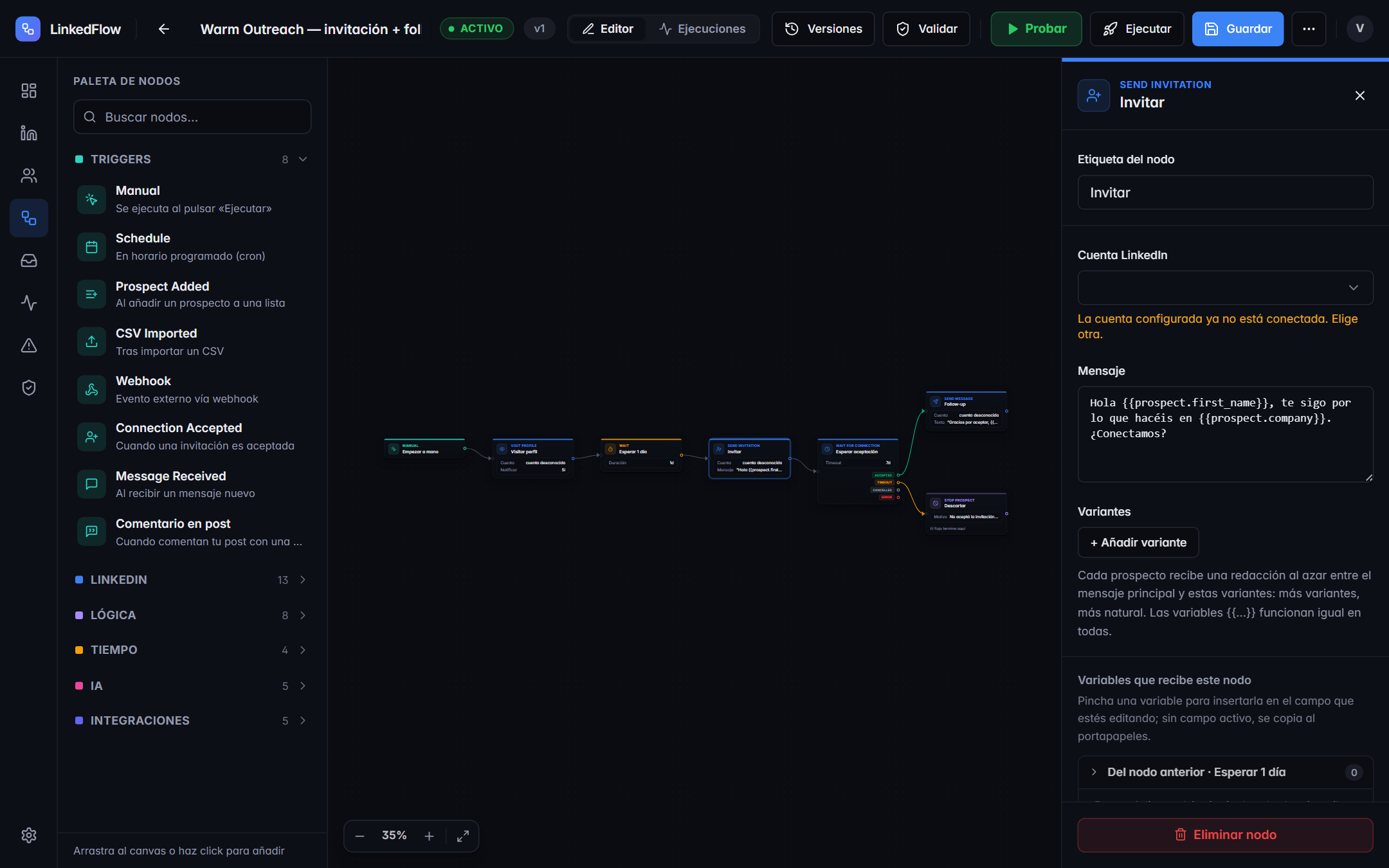The height and width of the screenshot is (868, 1389).
Task: Collapse the TRIGGERS category
Action: [x=192, y=159]
